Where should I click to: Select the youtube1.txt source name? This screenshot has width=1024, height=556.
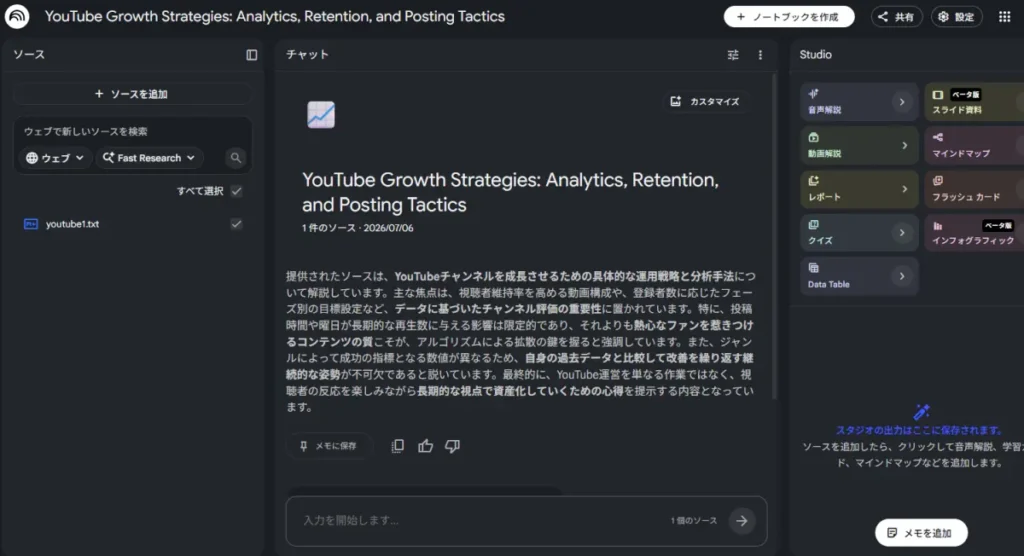[72, 224]
